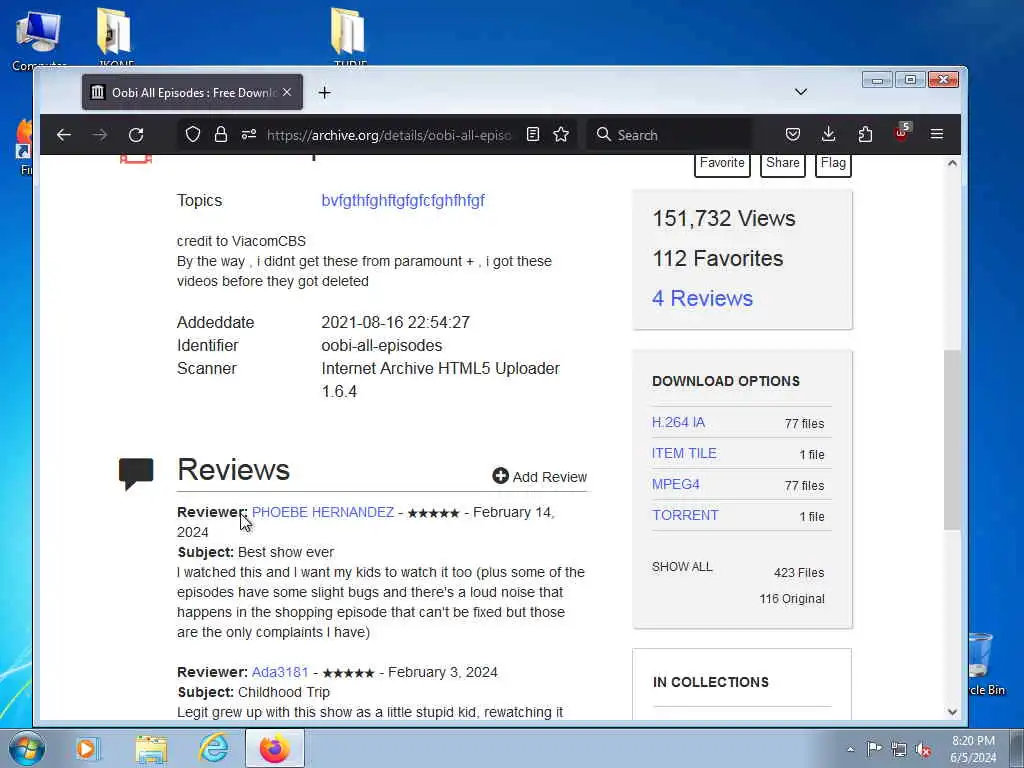1024x768 pixels.
Task: Click the Firefox taskbar button
Action: pyautogui.click(x=275, y=748)
